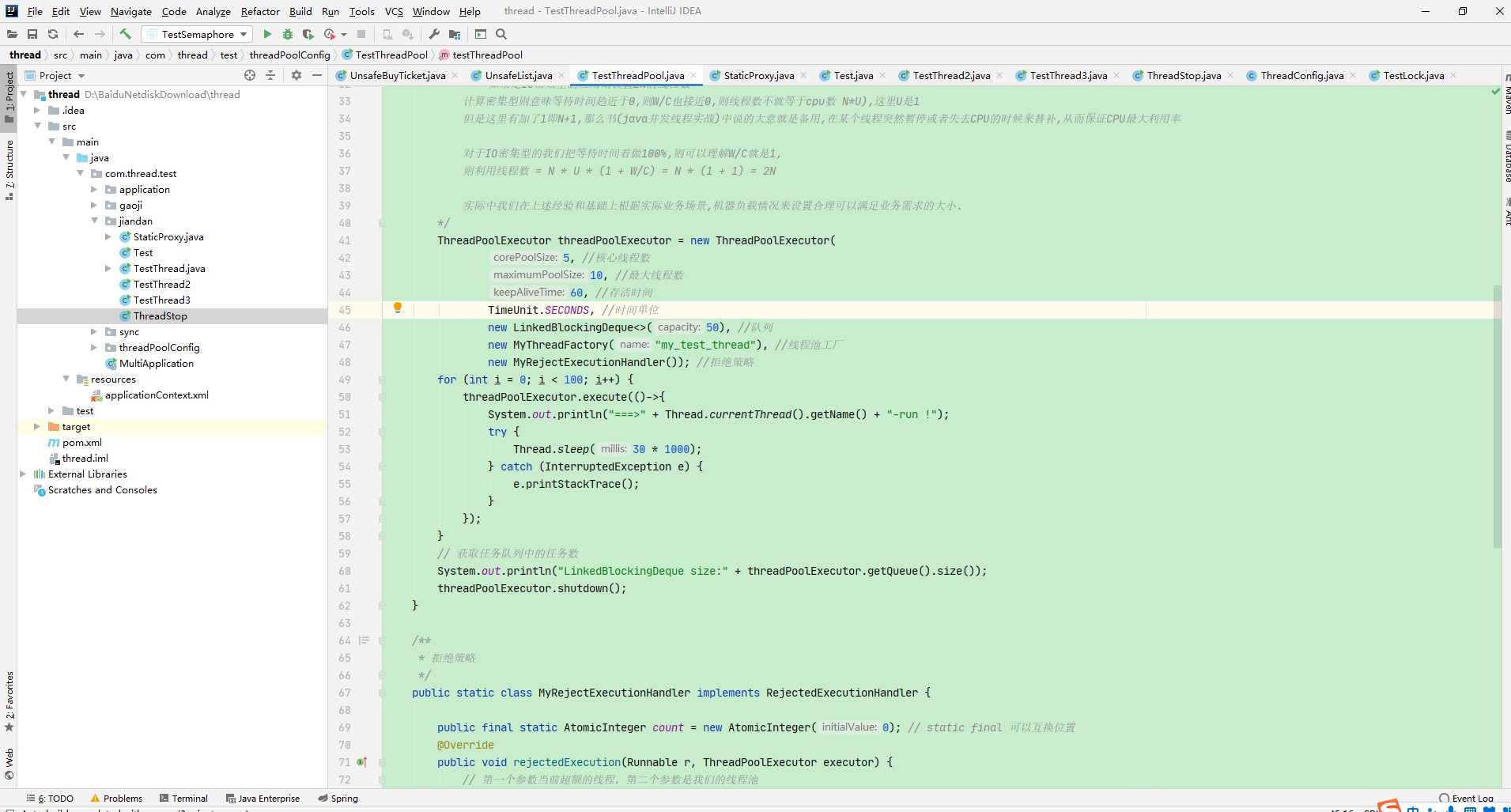Click the editor vertical scrollbar
Viewport: 1511px width, 812px height.
[1497, 415]
